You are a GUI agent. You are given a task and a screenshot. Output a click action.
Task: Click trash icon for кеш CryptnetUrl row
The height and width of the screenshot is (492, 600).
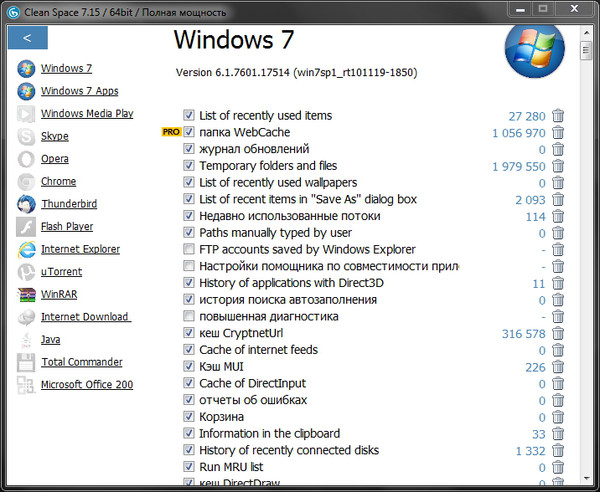click(558, 333)
